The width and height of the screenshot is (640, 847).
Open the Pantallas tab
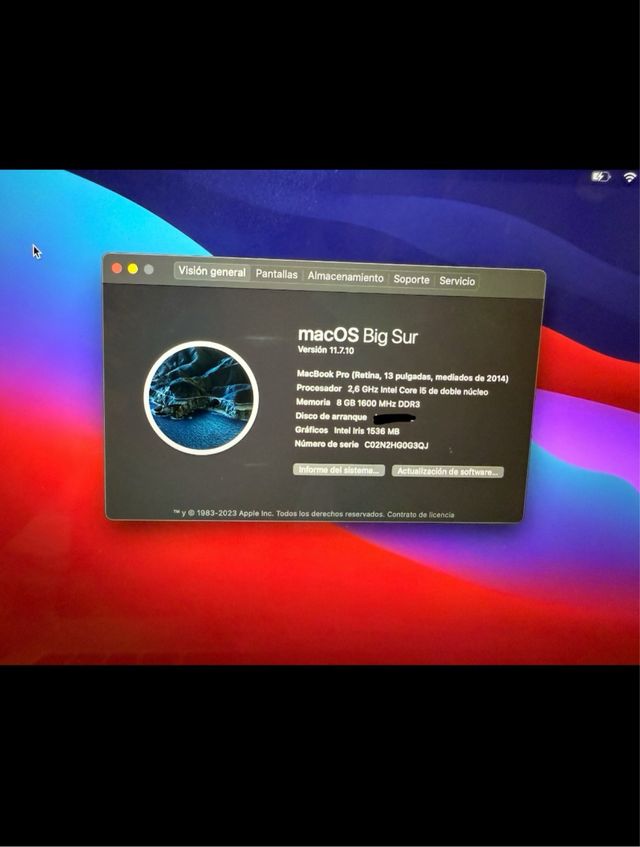277,274
